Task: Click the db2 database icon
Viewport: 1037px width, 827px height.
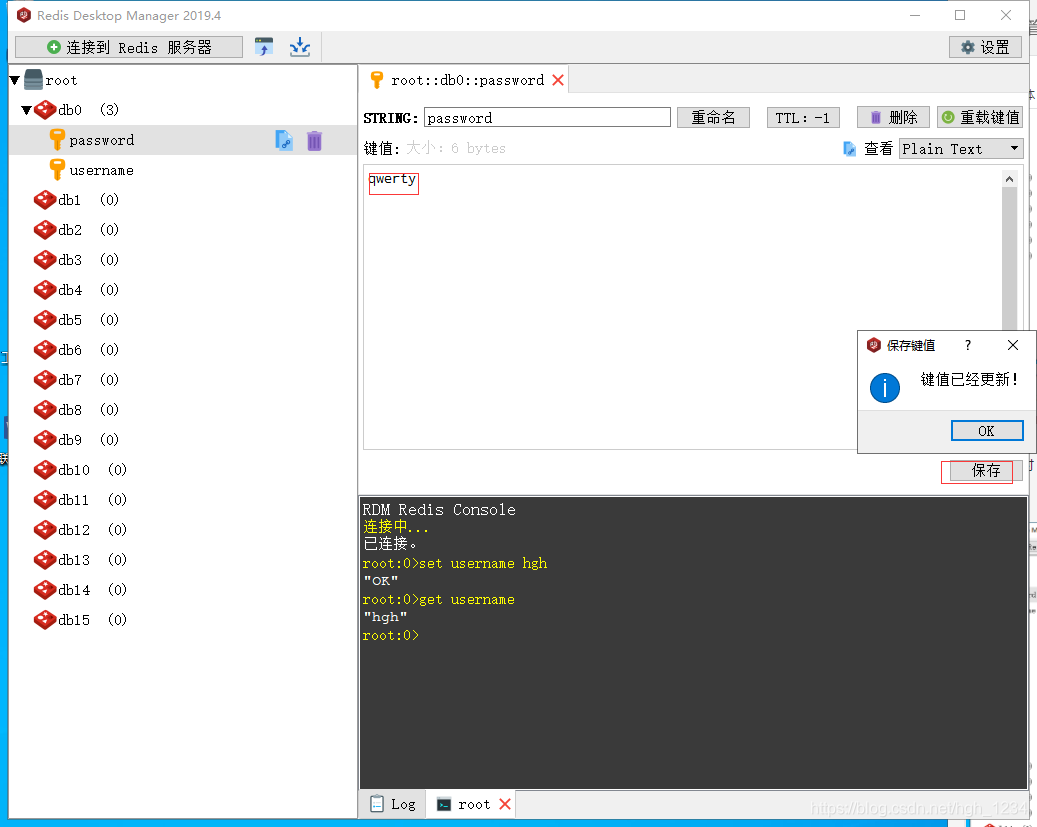Action: coord(45,230)
